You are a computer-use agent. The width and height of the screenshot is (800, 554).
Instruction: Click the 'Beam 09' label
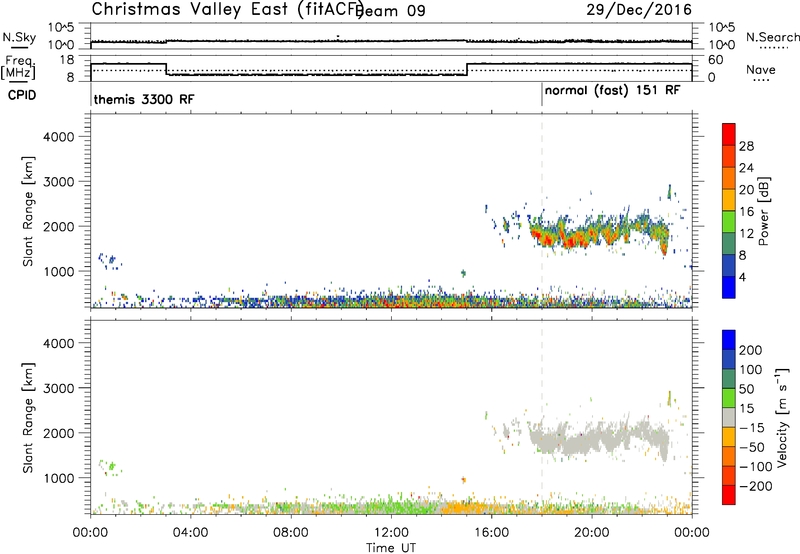pos(391,10)
